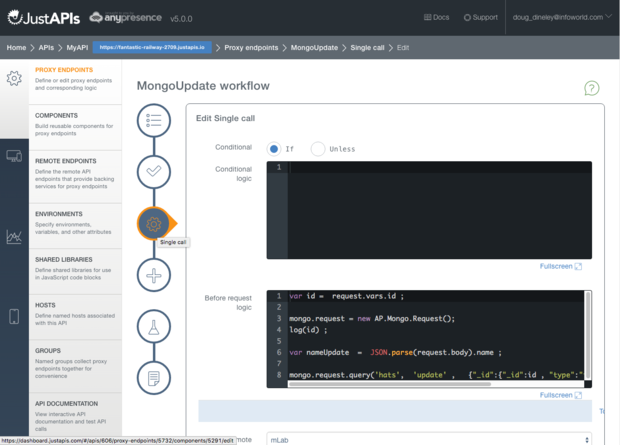
Task: Open Conditional logic editor in Fullscreen
Action: 561,266
